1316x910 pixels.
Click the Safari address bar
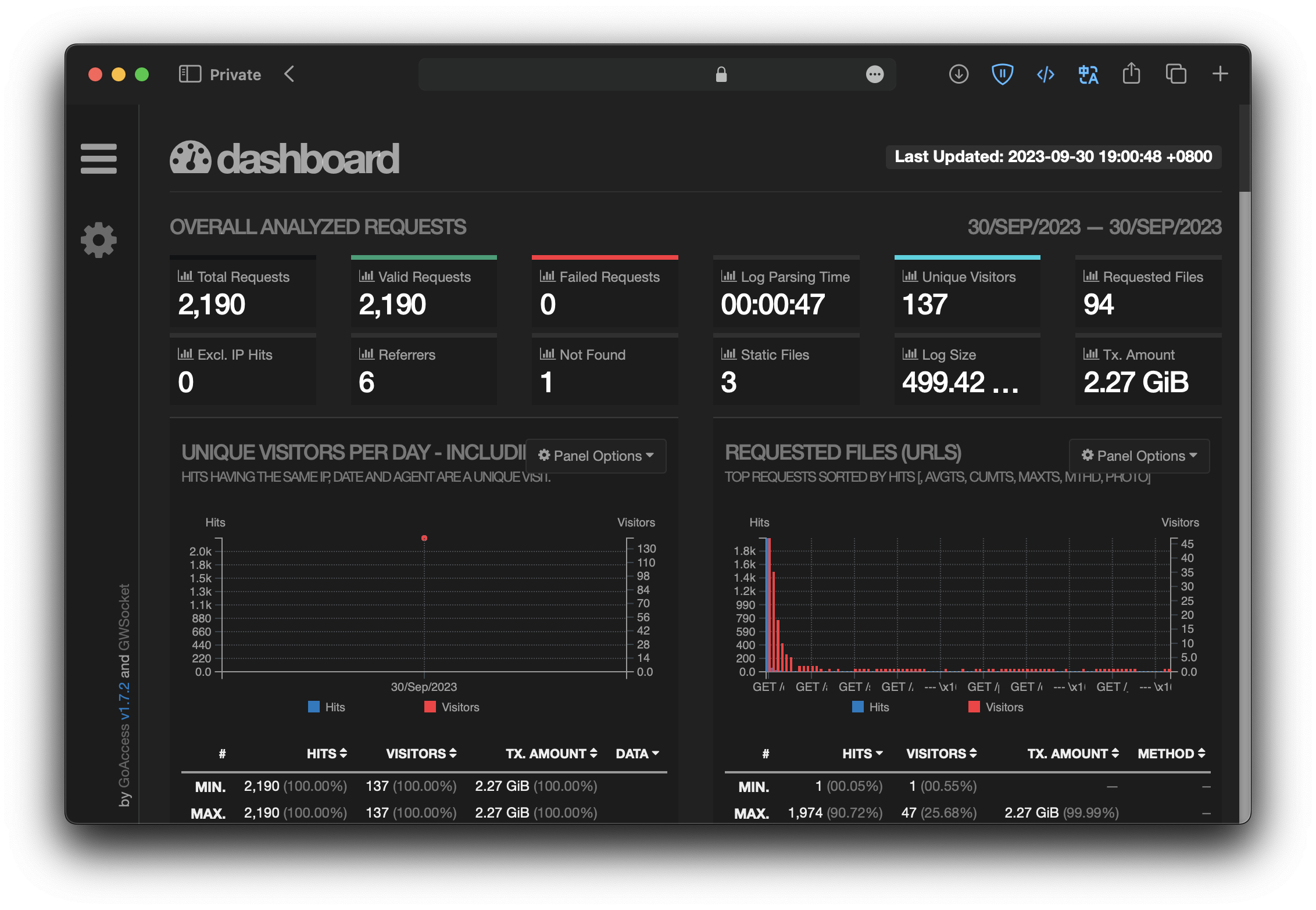pyautogui.click(x=639, y=74)
